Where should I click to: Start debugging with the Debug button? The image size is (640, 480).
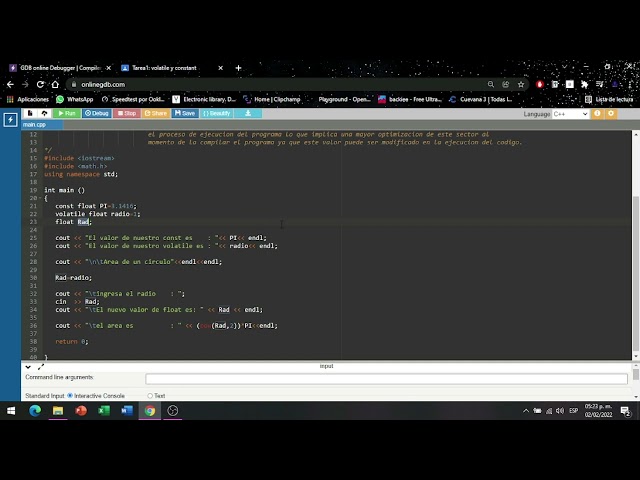pos(97,113)
